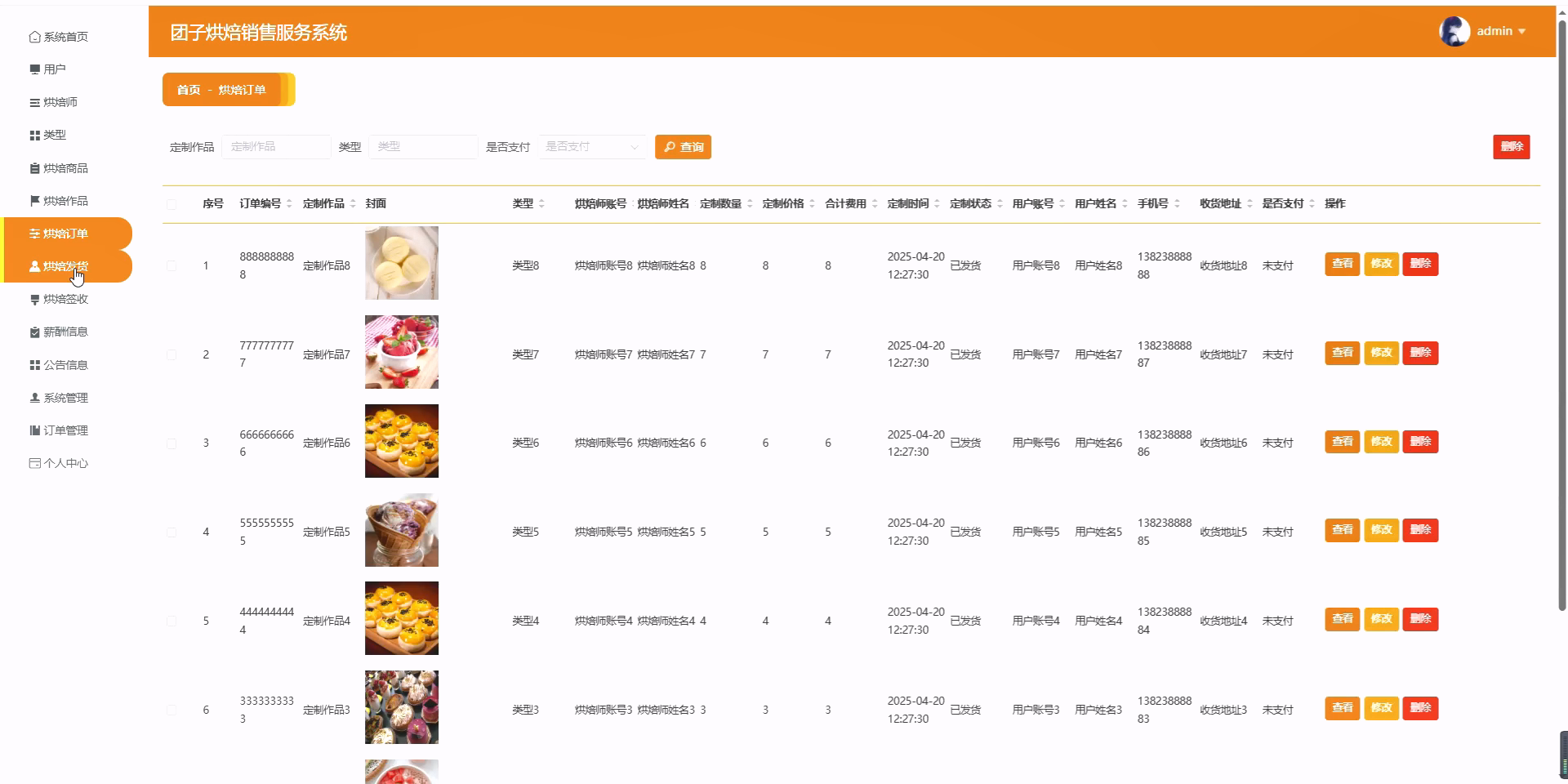The image size is (1568, 784).
Task: Toggle the select-all header checkbox
Action: (171, 204)
